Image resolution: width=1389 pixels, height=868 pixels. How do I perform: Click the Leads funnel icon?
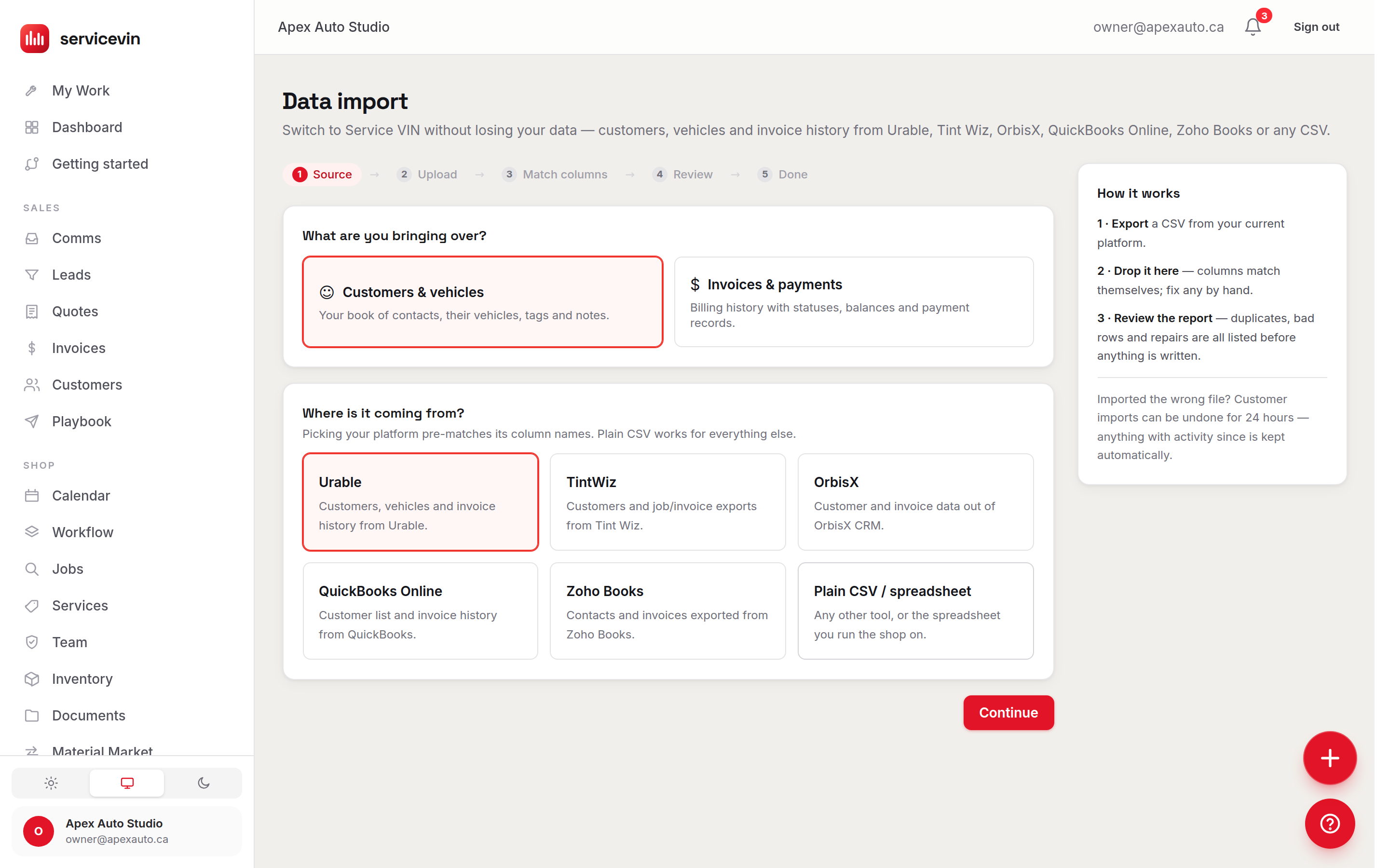(x=31, y=275)
